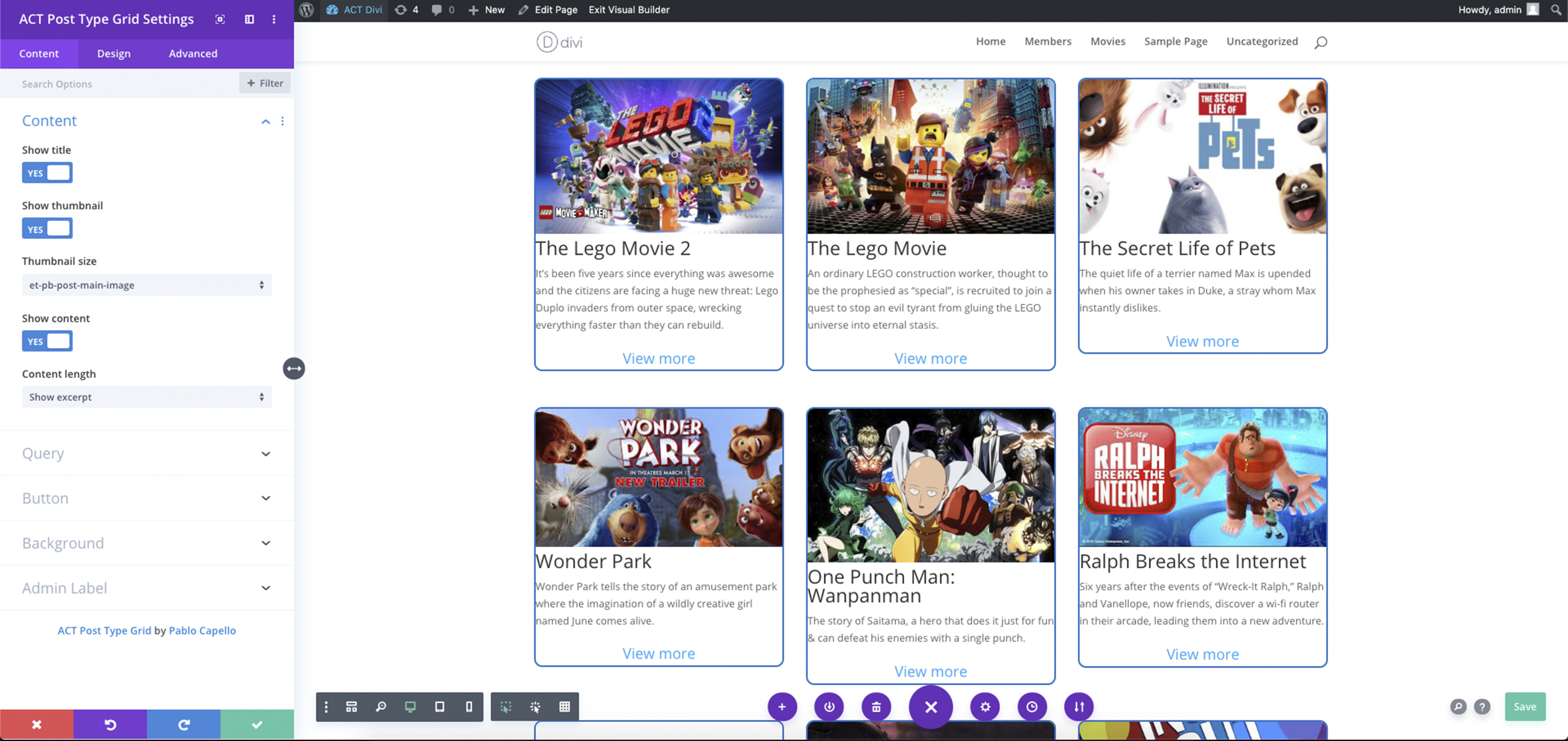Activate zoom out view in bottom toolbar
Viewport: 1568px width, 741px height.
[x=381, y=707]
